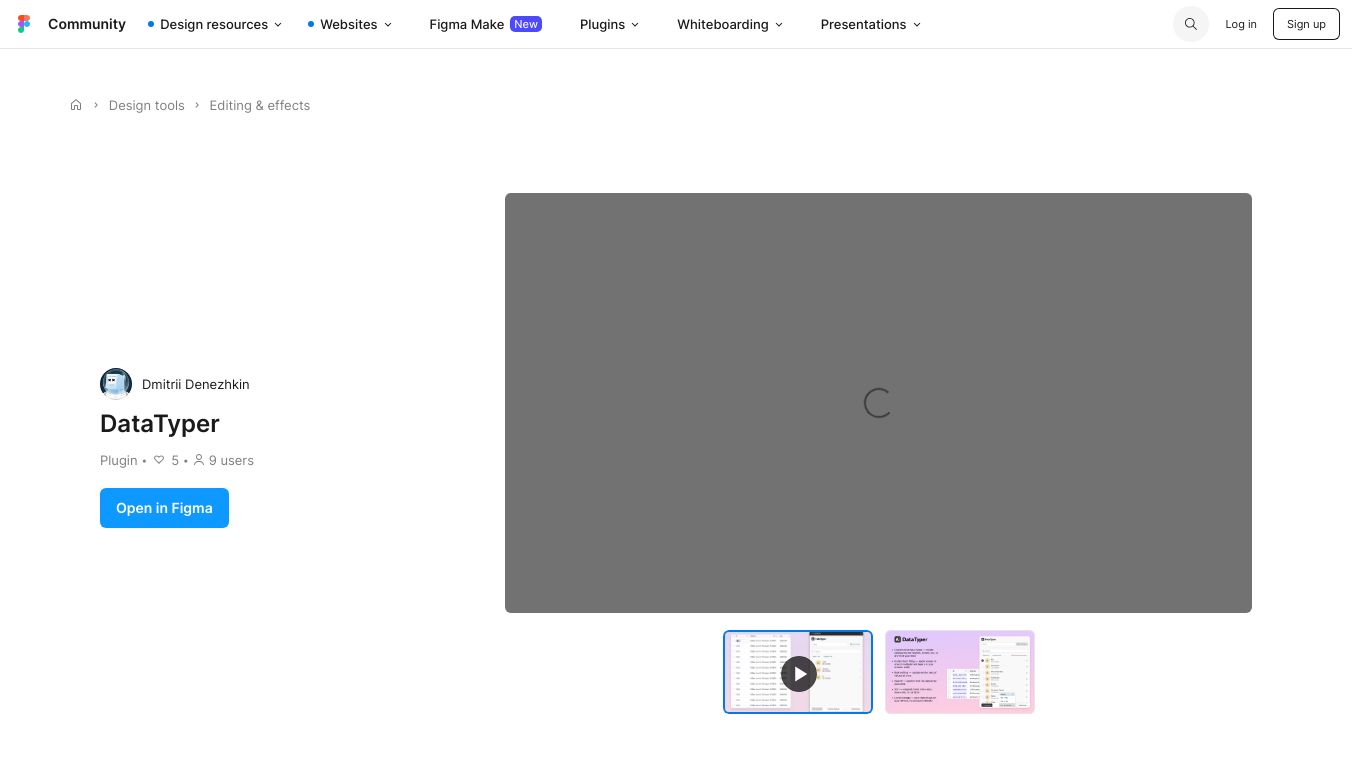
Task: Follow the Design tools breadcrumb link
Action: pos(147,105)
